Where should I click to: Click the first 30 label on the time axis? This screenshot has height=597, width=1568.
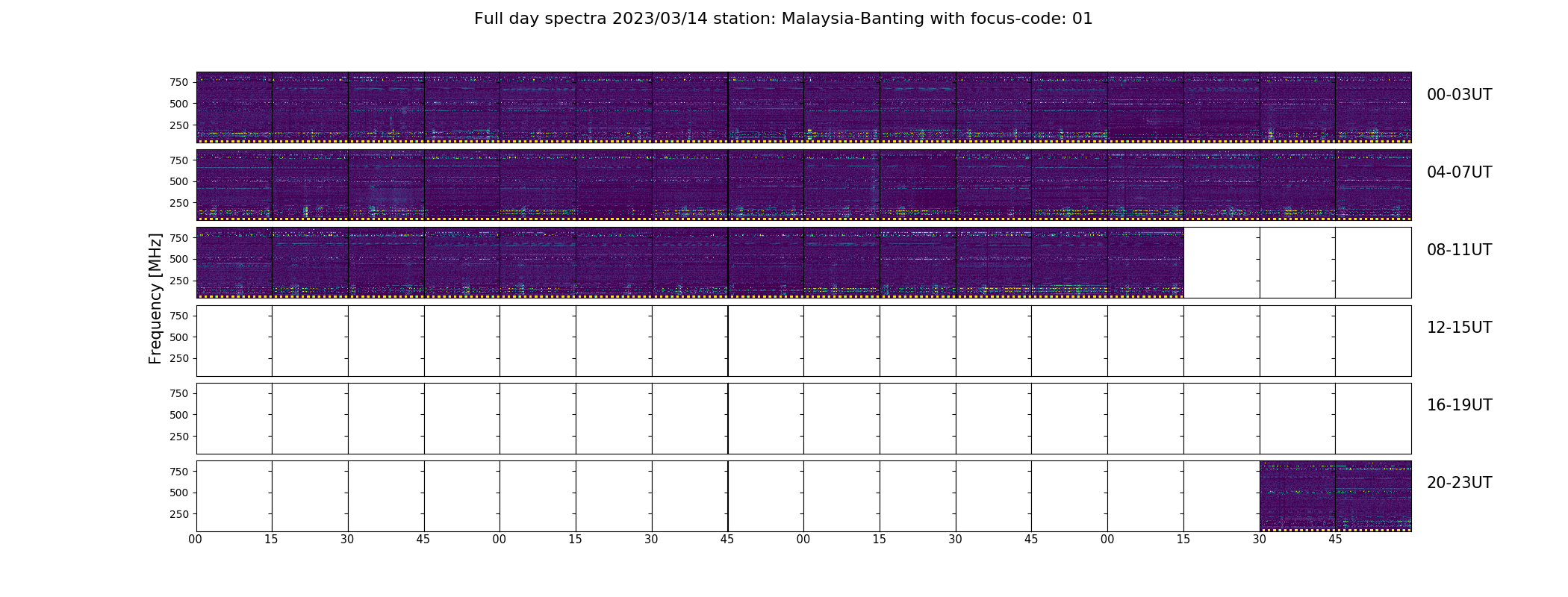point(347,540)
